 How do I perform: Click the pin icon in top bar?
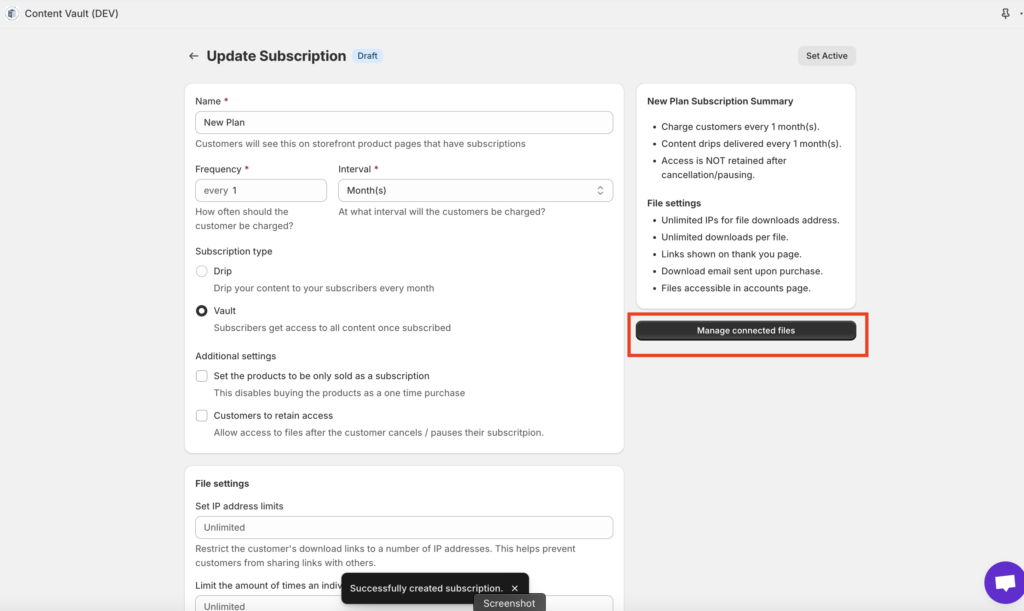[x=1005, y=13]
